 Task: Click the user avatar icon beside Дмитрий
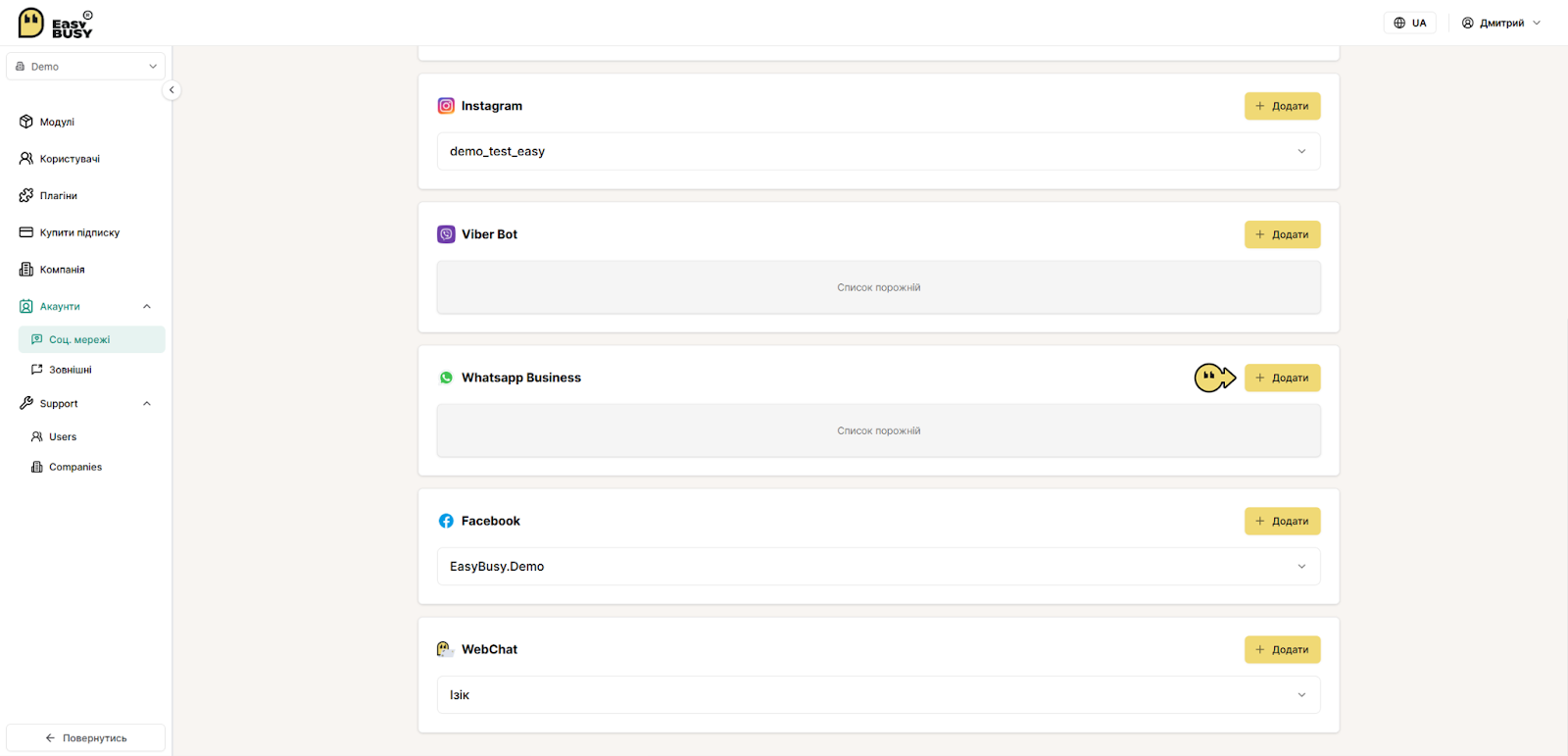1468,23
